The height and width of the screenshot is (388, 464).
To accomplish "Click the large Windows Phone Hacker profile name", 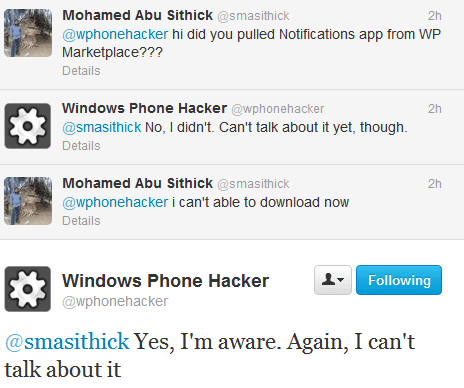I will point(165,281).
